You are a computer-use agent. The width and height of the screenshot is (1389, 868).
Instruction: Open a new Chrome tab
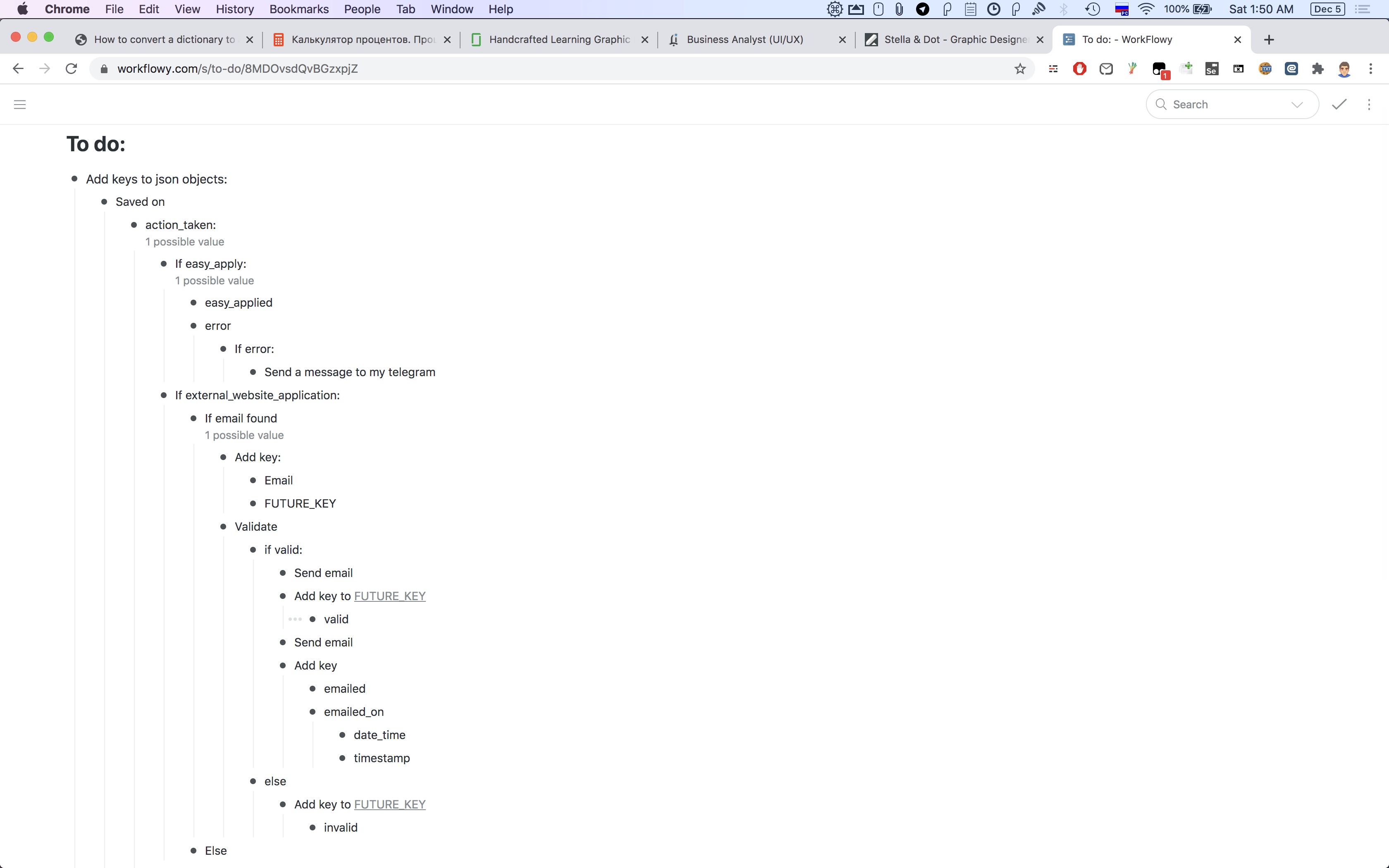tap(1269, 40)
